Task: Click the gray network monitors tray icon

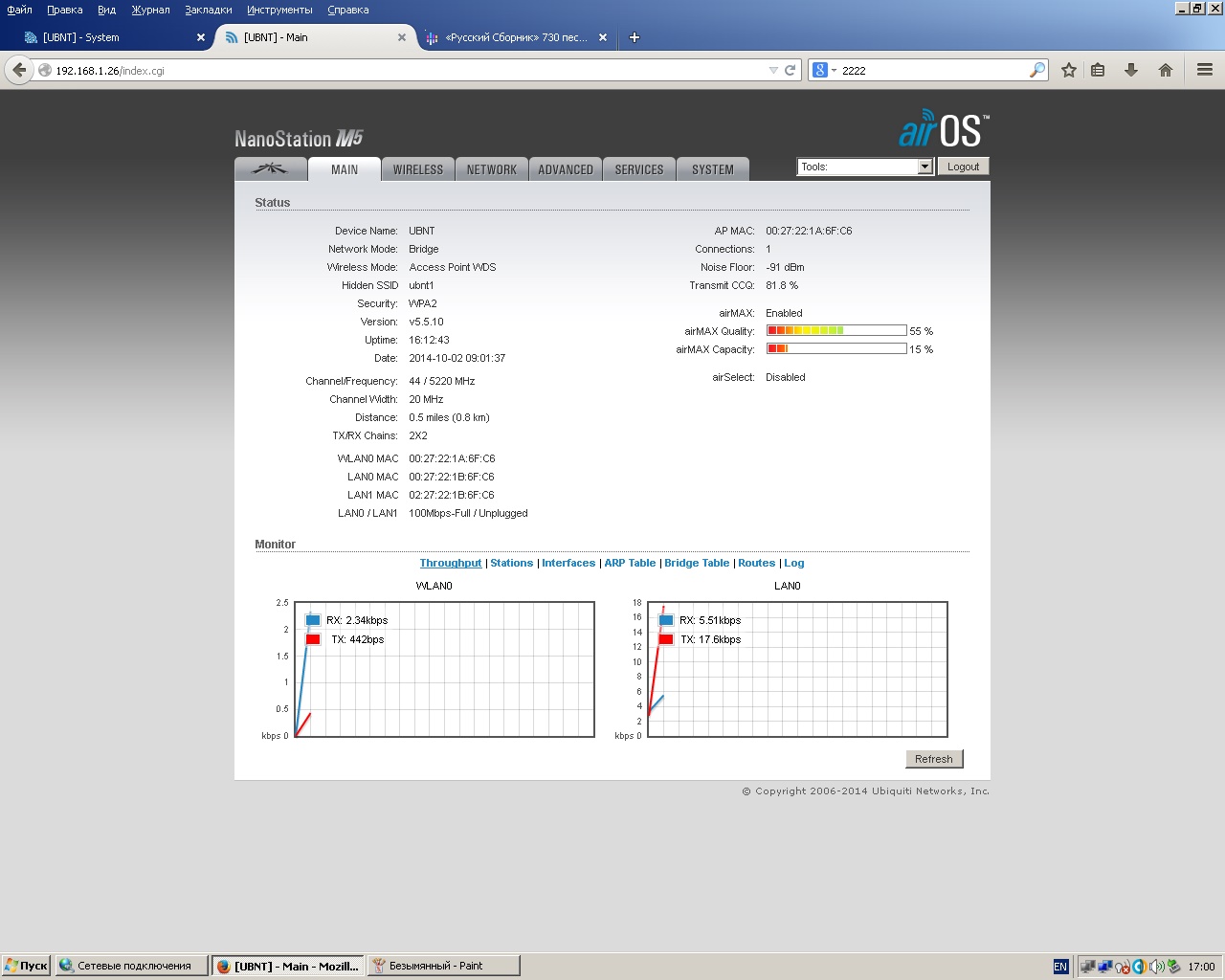Action: click(1087, 967)
